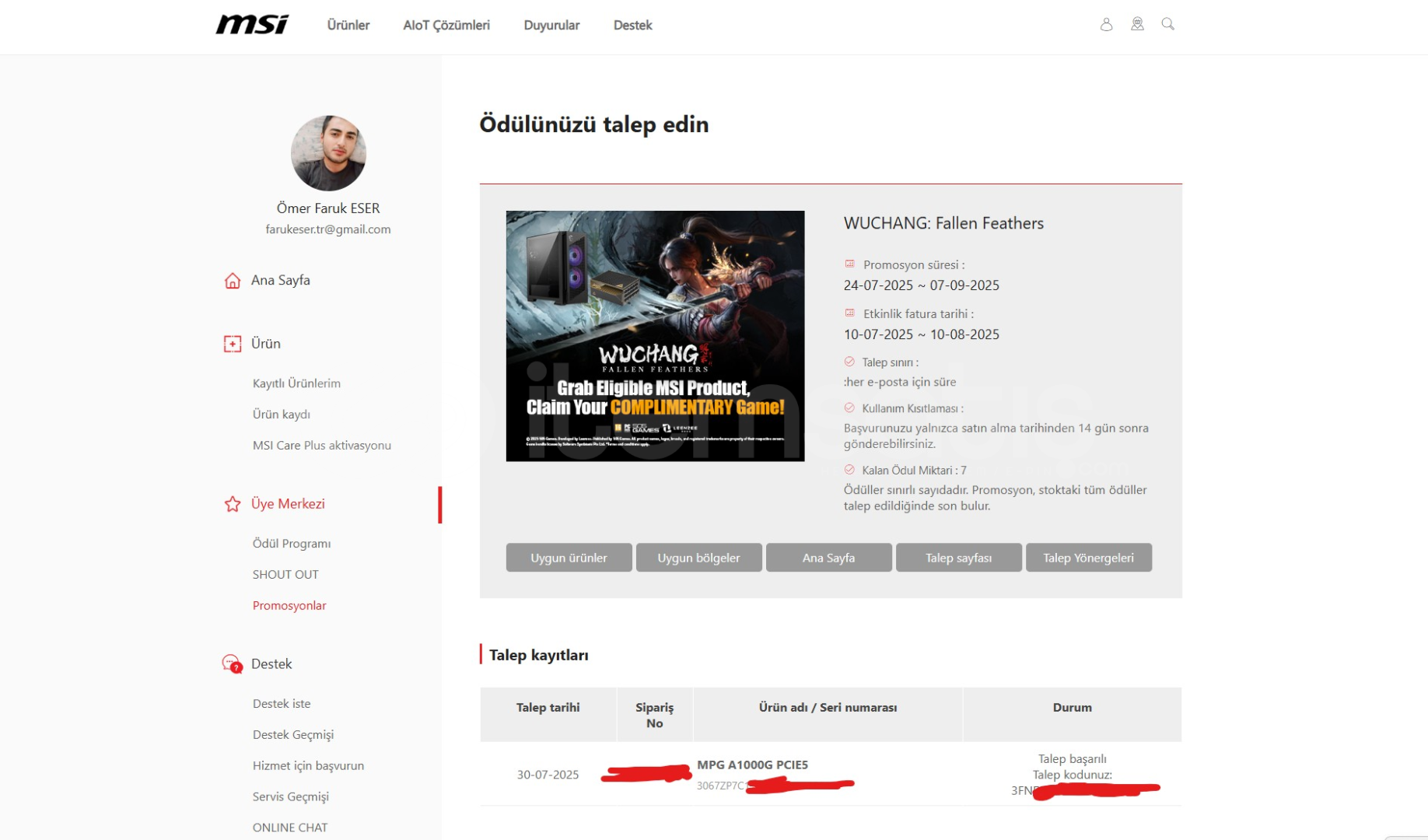
Task: Click the Promosyon süresi calendar icon
Action: tap(849, 264)
